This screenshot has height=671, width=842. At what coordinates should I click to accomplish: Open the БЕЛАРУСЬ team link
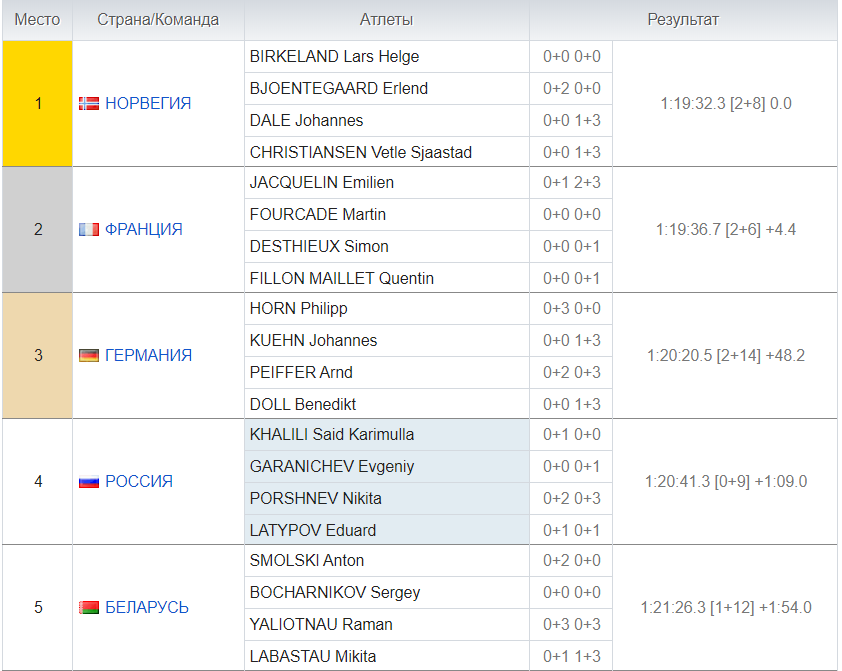coord(147,607)
